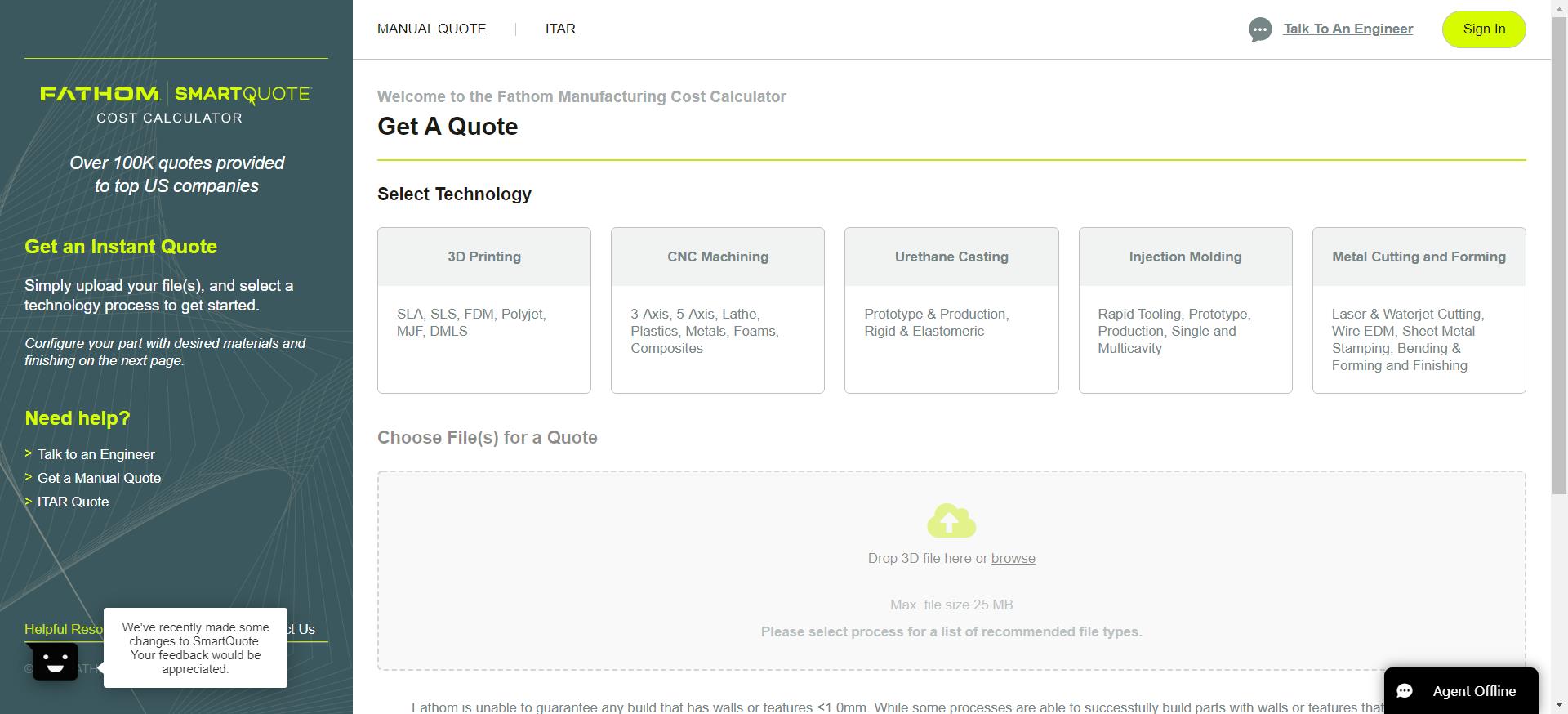Image resolution: width=1568 pixels, height=714 pixels.
Task: Open the ITAR menu item
Action: pyautogui.click(x=560, y=29)
